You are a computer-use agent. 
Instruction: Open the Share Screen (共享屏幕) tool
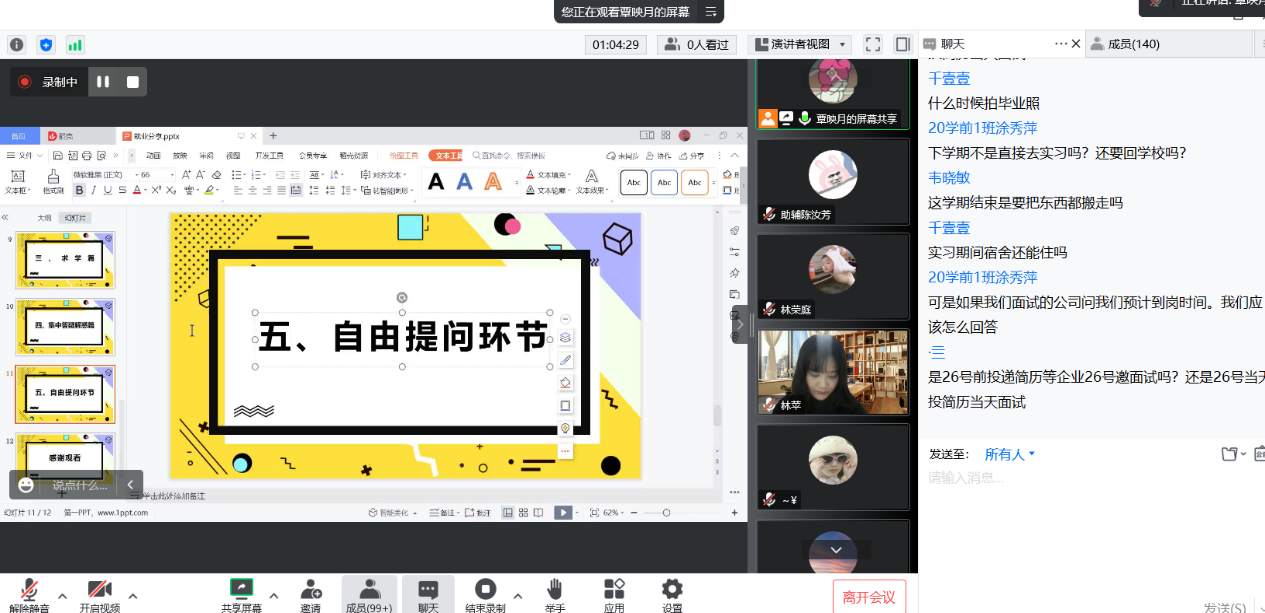(241, 594)
